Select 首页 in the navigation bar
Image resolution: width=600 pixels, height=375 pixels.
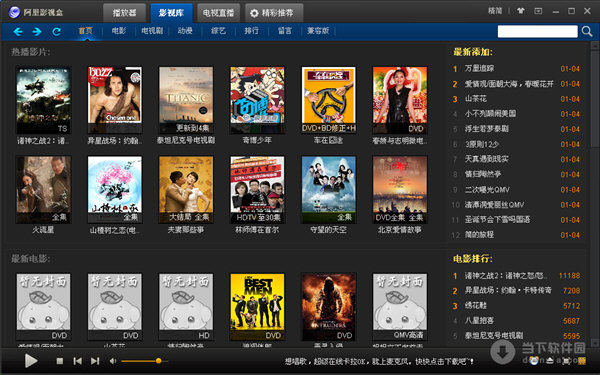[x=85, y=31]
